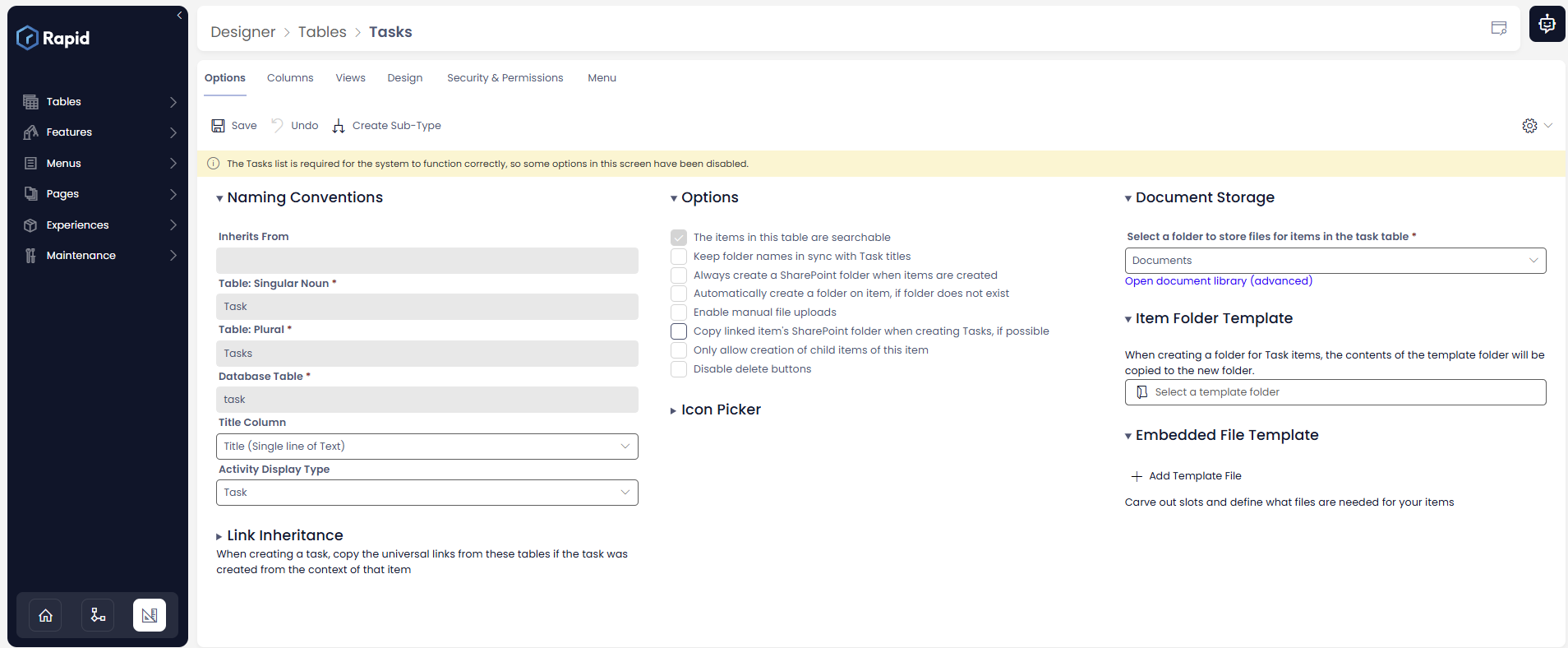1568x648 pixels.
Task: Collapse the Document Storage section
Action: click(1128, 198)
